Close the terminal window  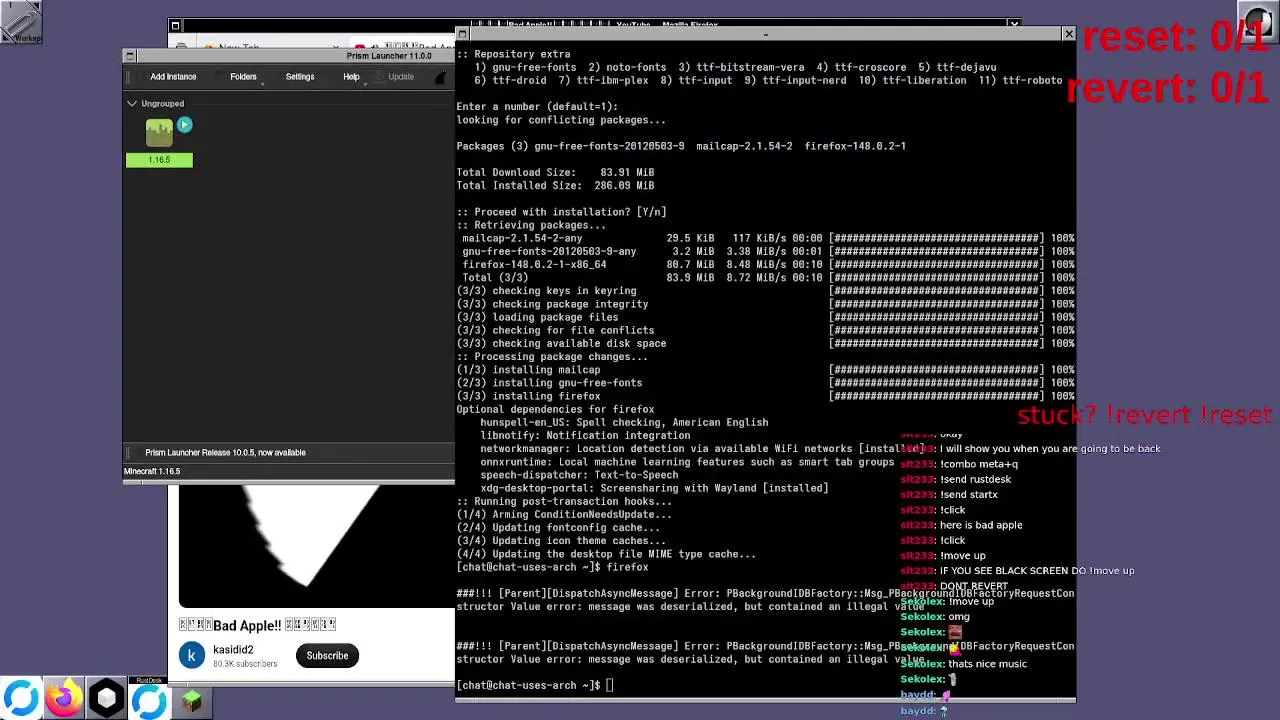pos(1068,35)
